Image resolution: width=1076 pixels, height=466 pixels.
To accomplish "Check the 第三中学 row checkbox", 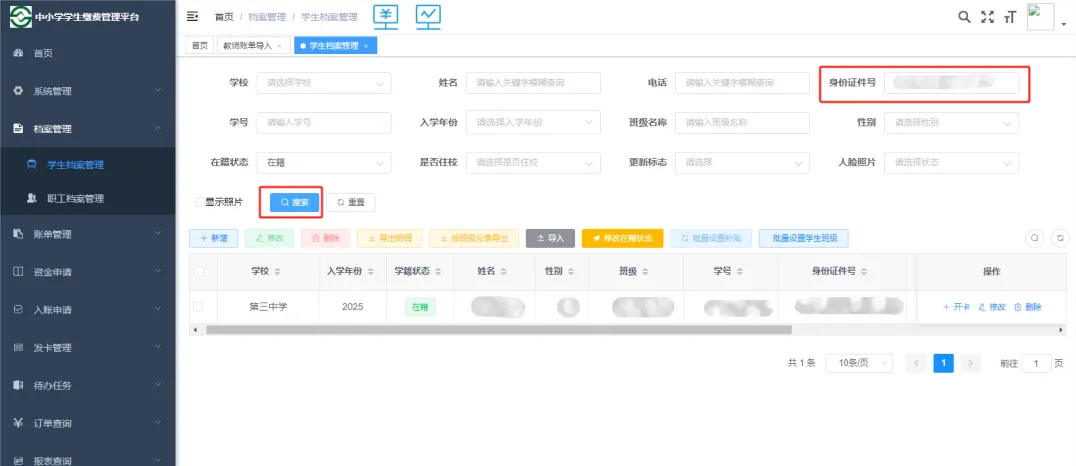I will coord(198,307).
